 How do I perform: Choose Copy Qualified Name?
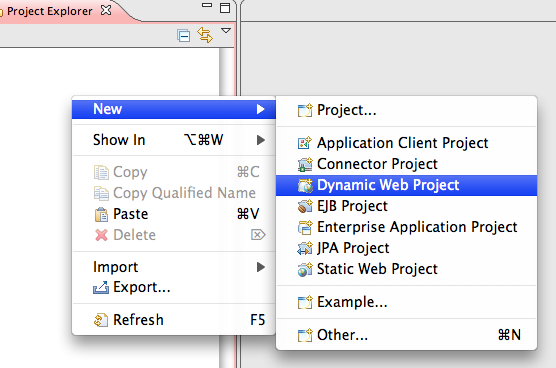174,193
